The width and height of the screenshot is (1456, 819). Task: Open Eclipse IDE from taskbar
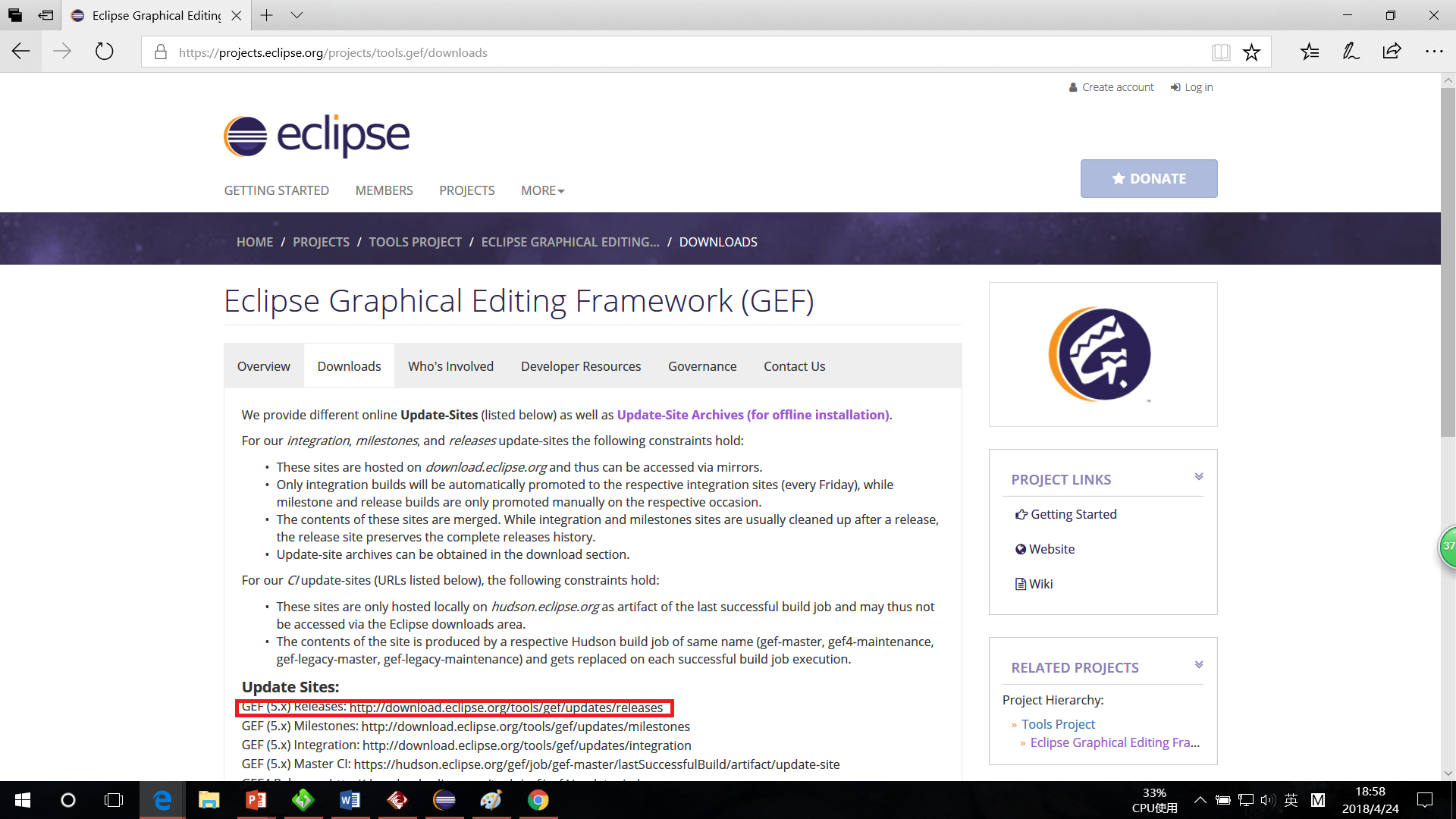point(444,800)
